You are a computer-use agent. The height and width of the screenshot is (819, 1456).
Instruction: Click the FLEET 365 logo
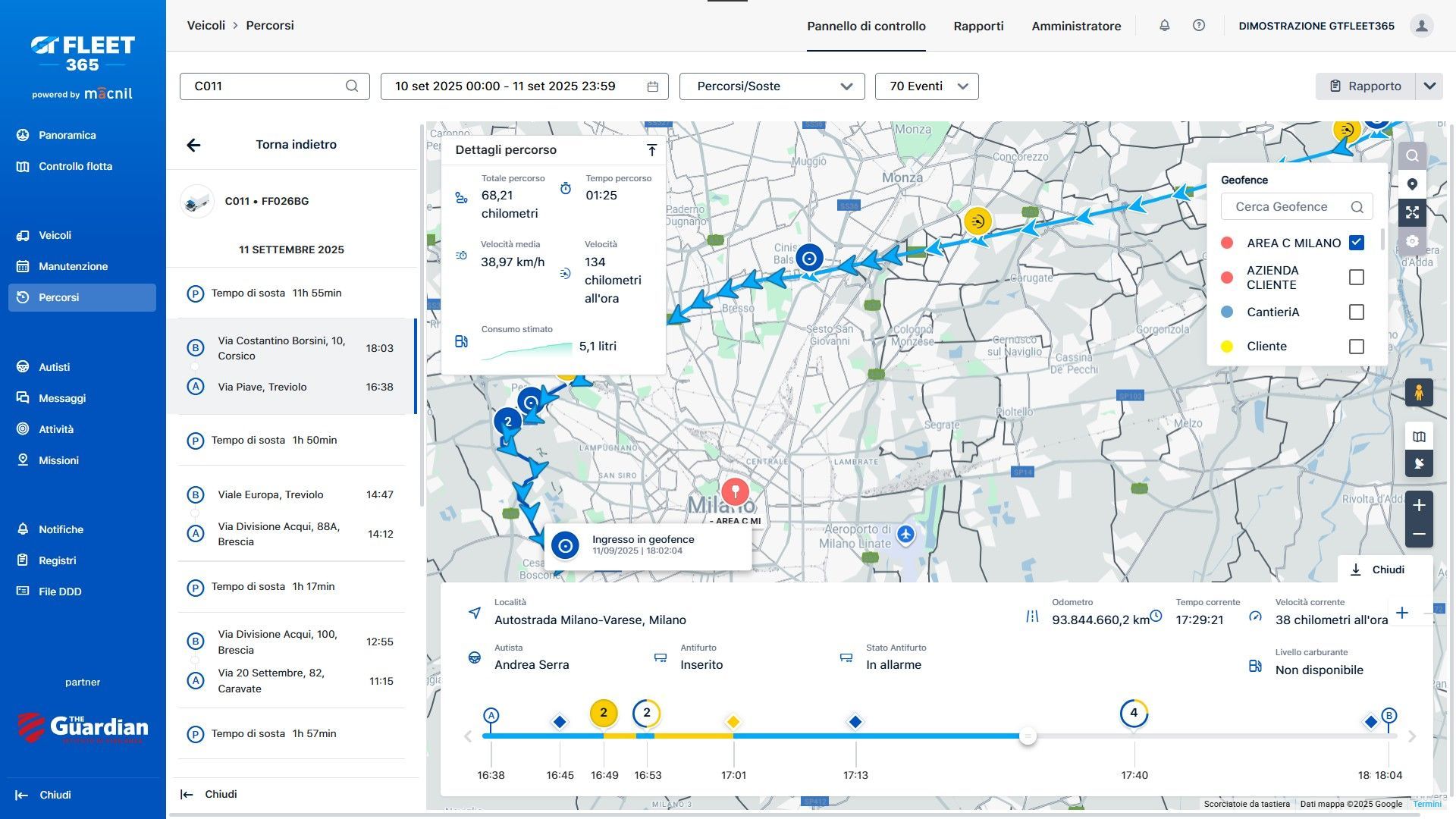click(x=83, y=54)
